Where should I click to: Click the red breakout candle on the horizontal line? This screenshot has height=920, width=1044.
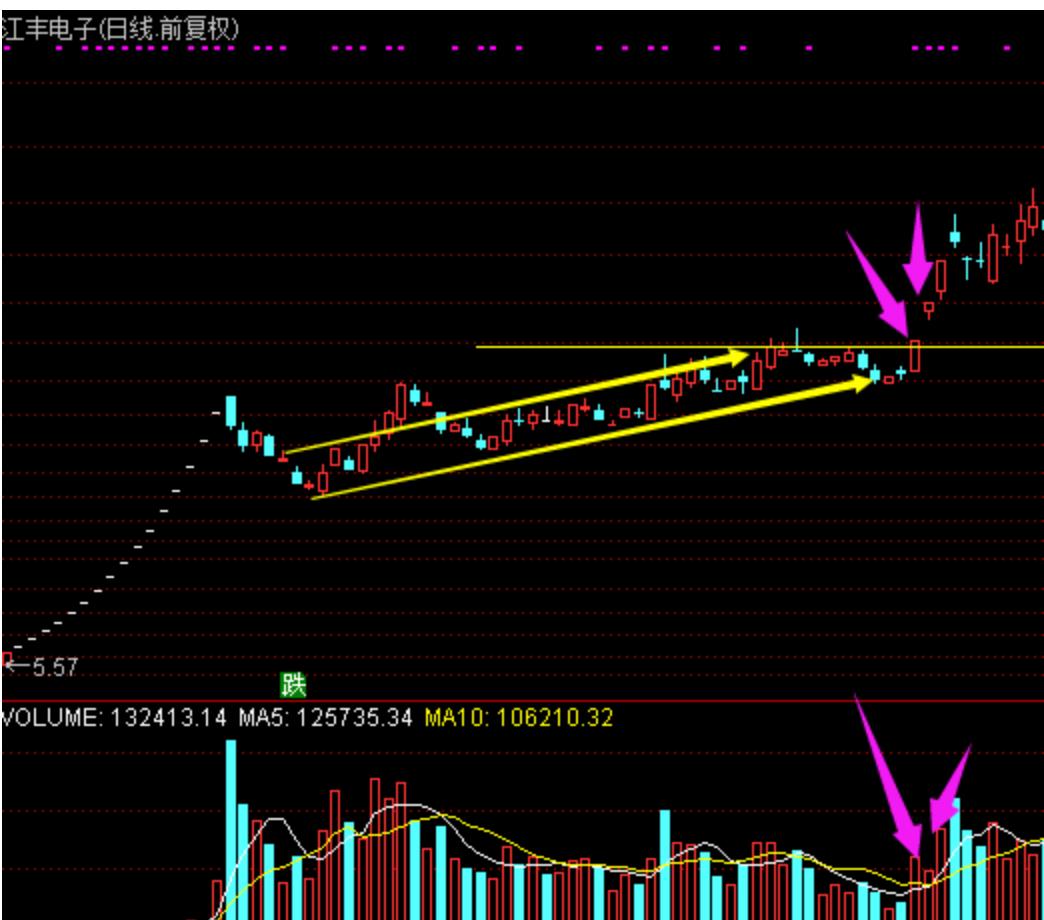pos(914,356)
